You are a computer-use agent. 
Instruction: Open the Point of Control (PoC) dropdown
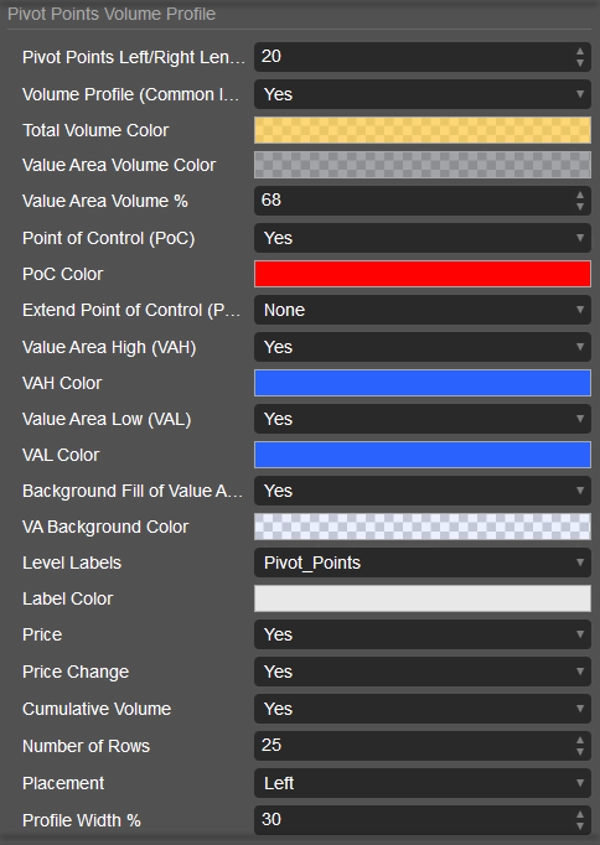(x=422, y=238)
